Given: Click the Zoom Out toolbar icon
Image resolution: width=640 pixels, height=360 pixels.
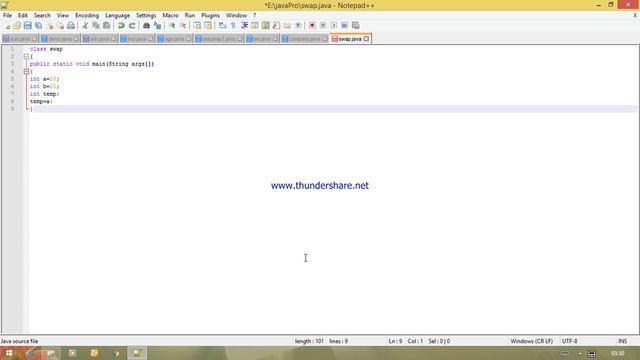Looking at the screenshot, I should coord(183,26).
